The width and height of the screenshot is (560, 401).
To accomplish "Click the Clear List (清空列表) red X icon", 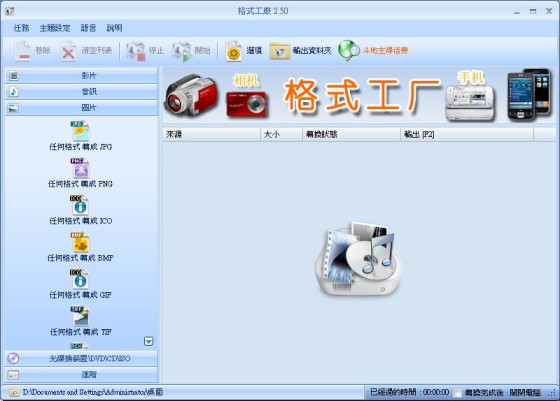I will click(68, 51).
